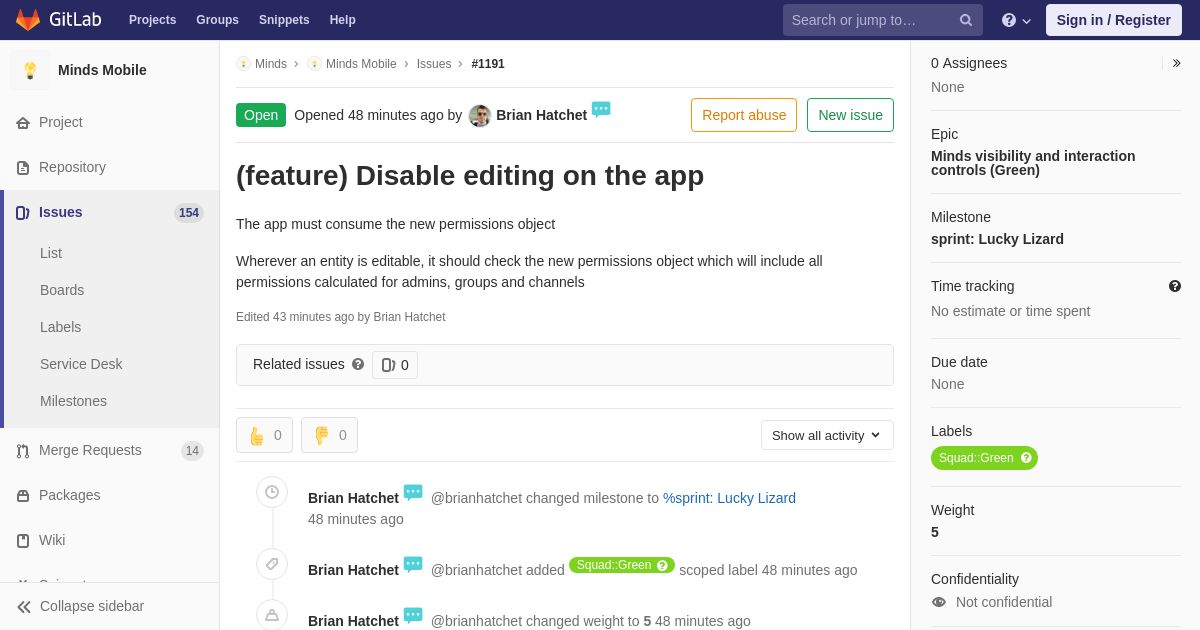Open the Milestones submenu item

73,401
